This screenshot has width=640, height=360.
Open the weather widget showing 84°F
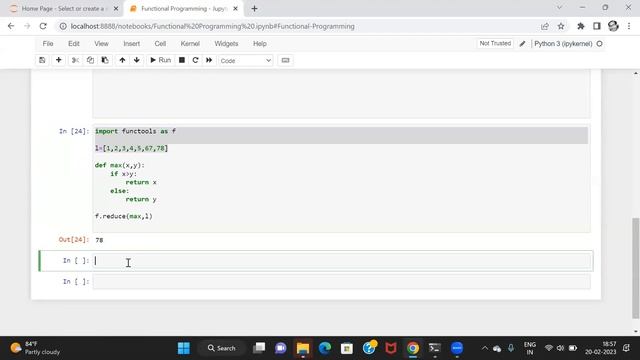(35, 348)
